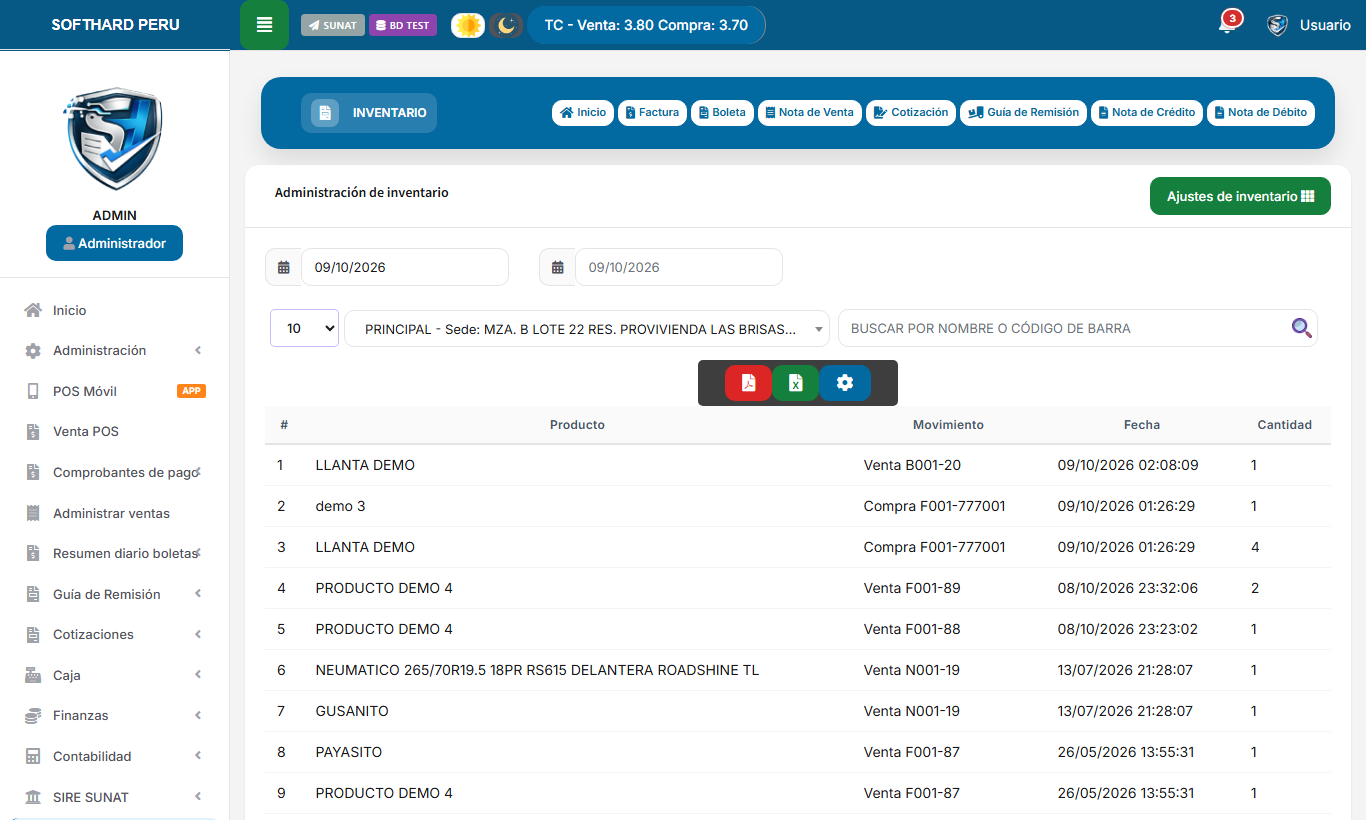Expand the Cotizaciones sidebar menu

(x=114, y=634)
